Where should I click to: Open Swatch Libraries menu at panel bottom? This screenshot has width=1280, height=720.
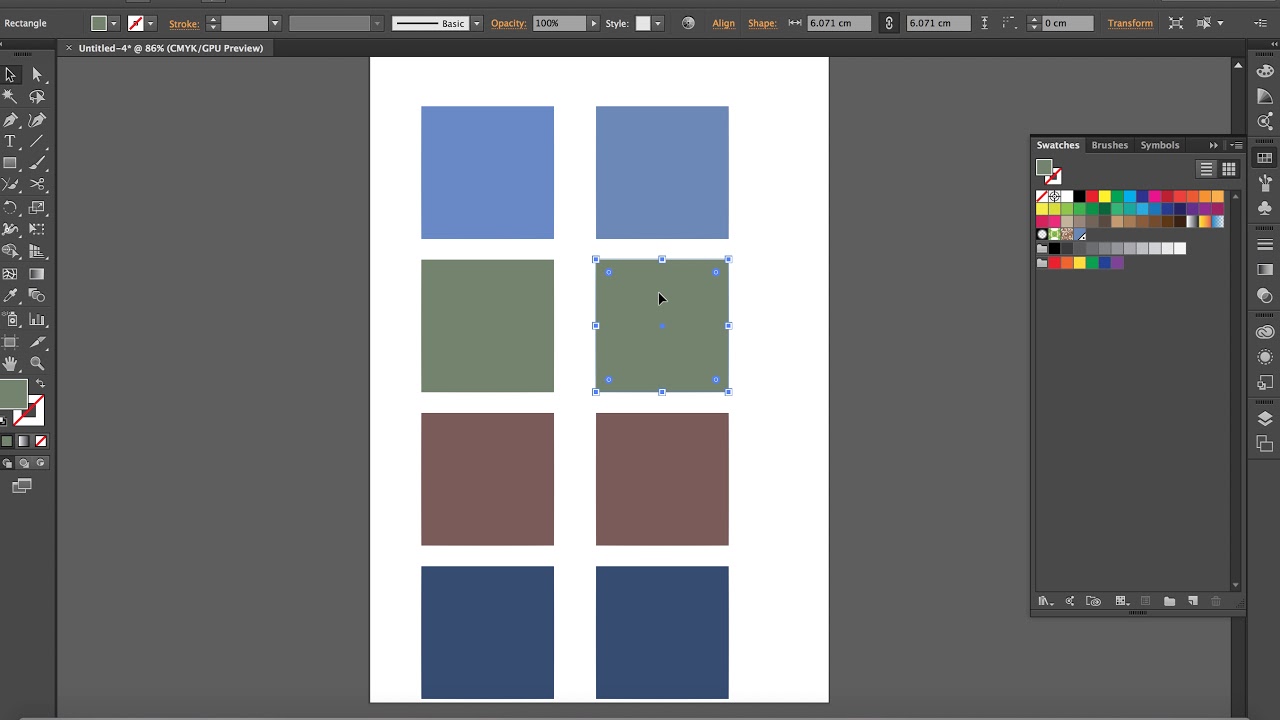point(1045,601)
